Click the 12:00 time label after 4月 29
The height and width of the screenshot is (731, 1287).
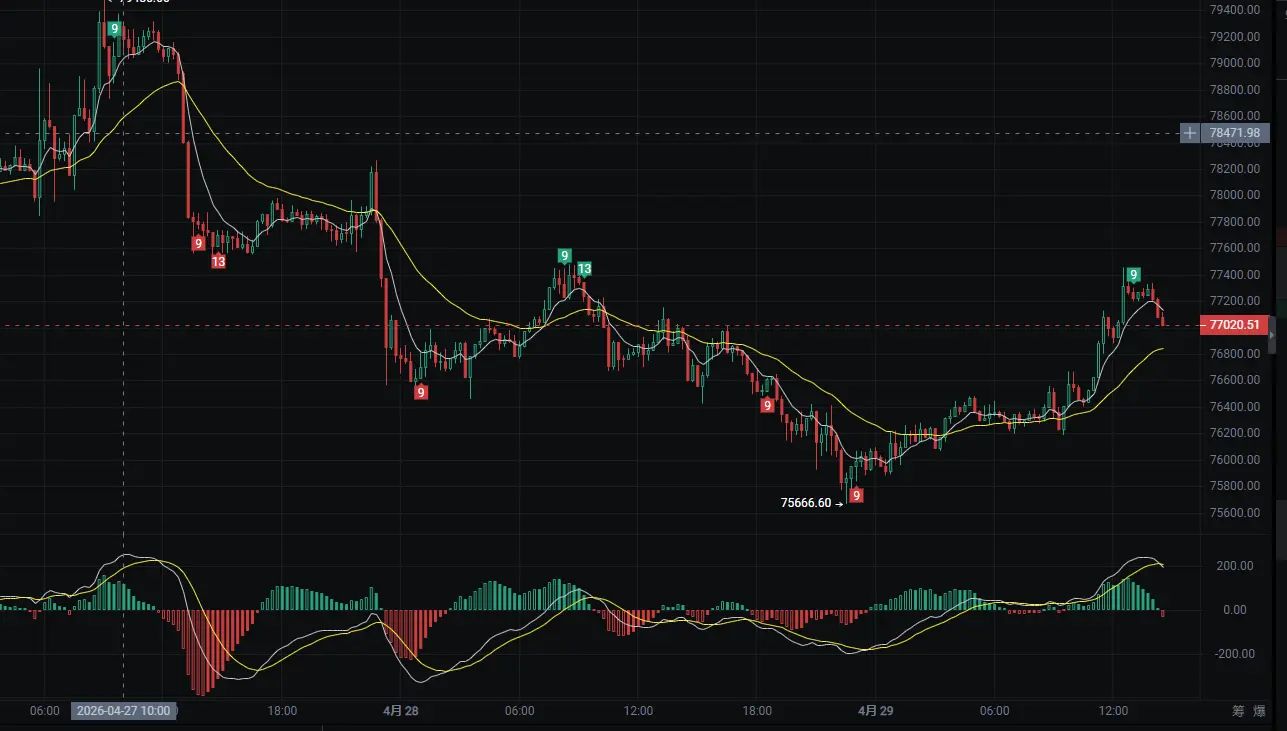(x=1113, y=711)
